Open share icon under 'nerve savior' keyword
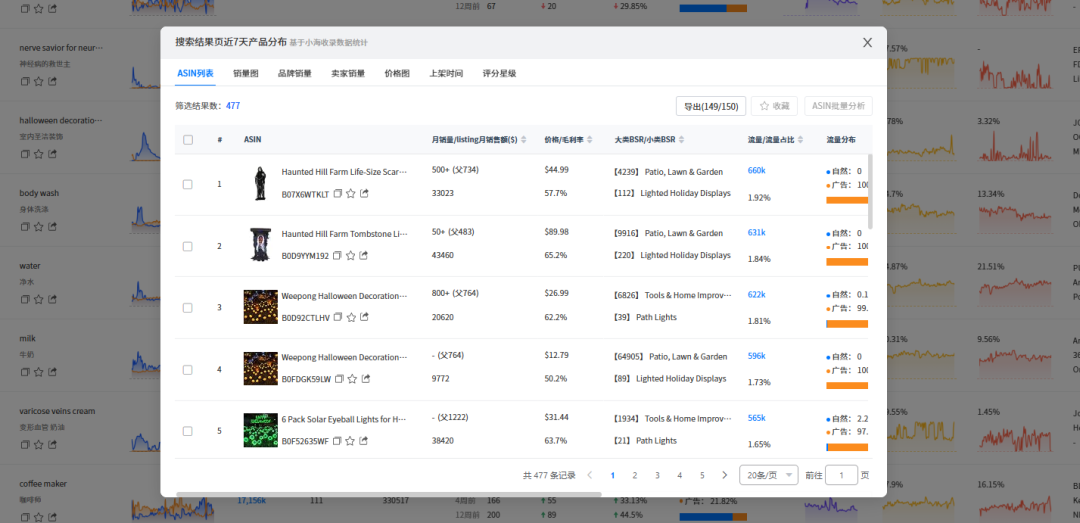This screenshot has height=523, width=1080. tap(52, 81)
